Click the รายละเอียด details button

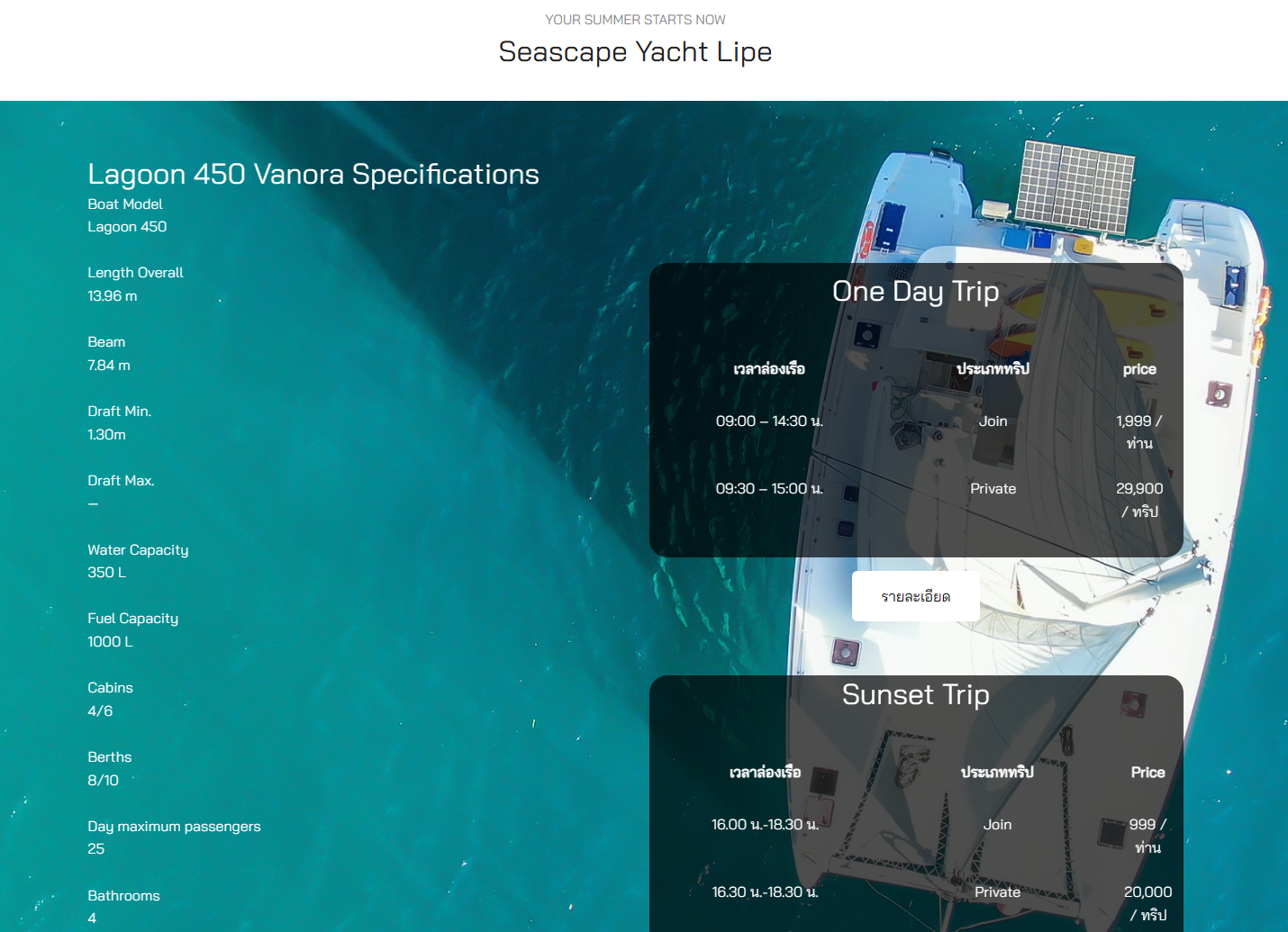pyautogui.click(x=915, y=596)
